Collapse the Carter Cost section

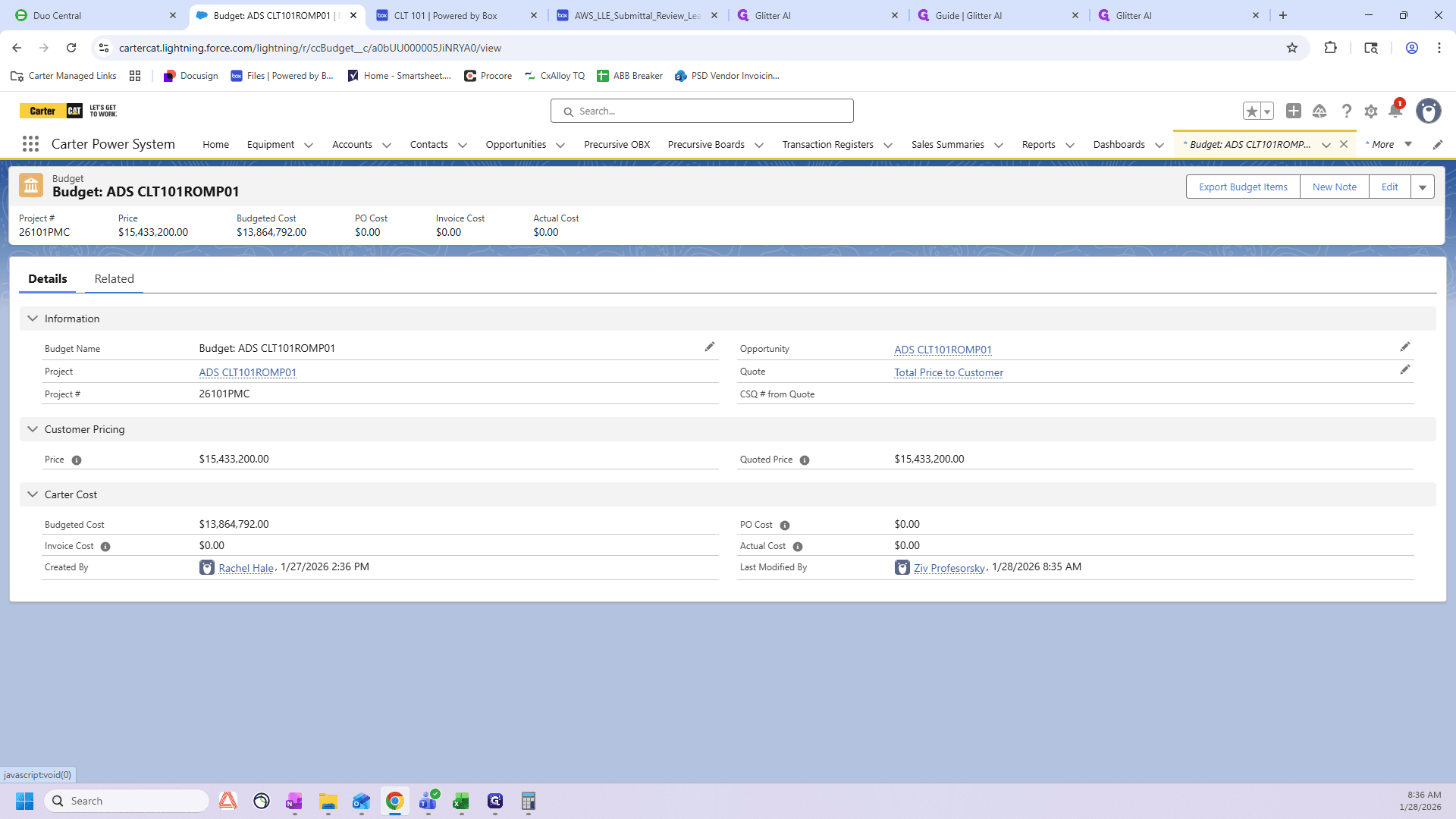pyautogui.click(x=33, y=494)
